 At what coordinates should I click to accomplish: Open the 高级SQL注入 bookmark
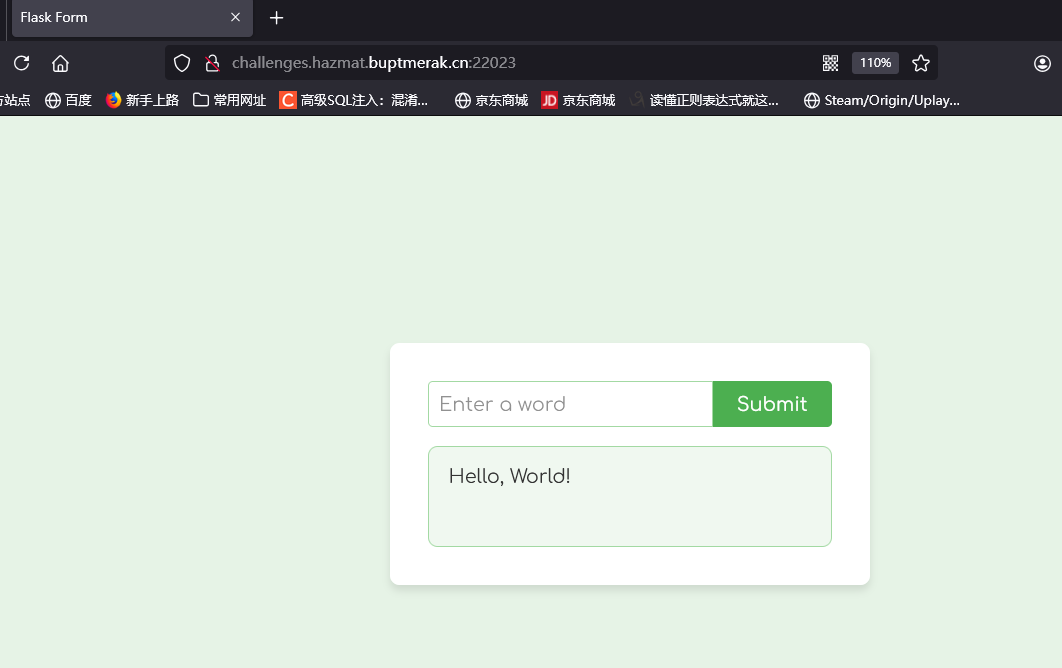[354, 100]
